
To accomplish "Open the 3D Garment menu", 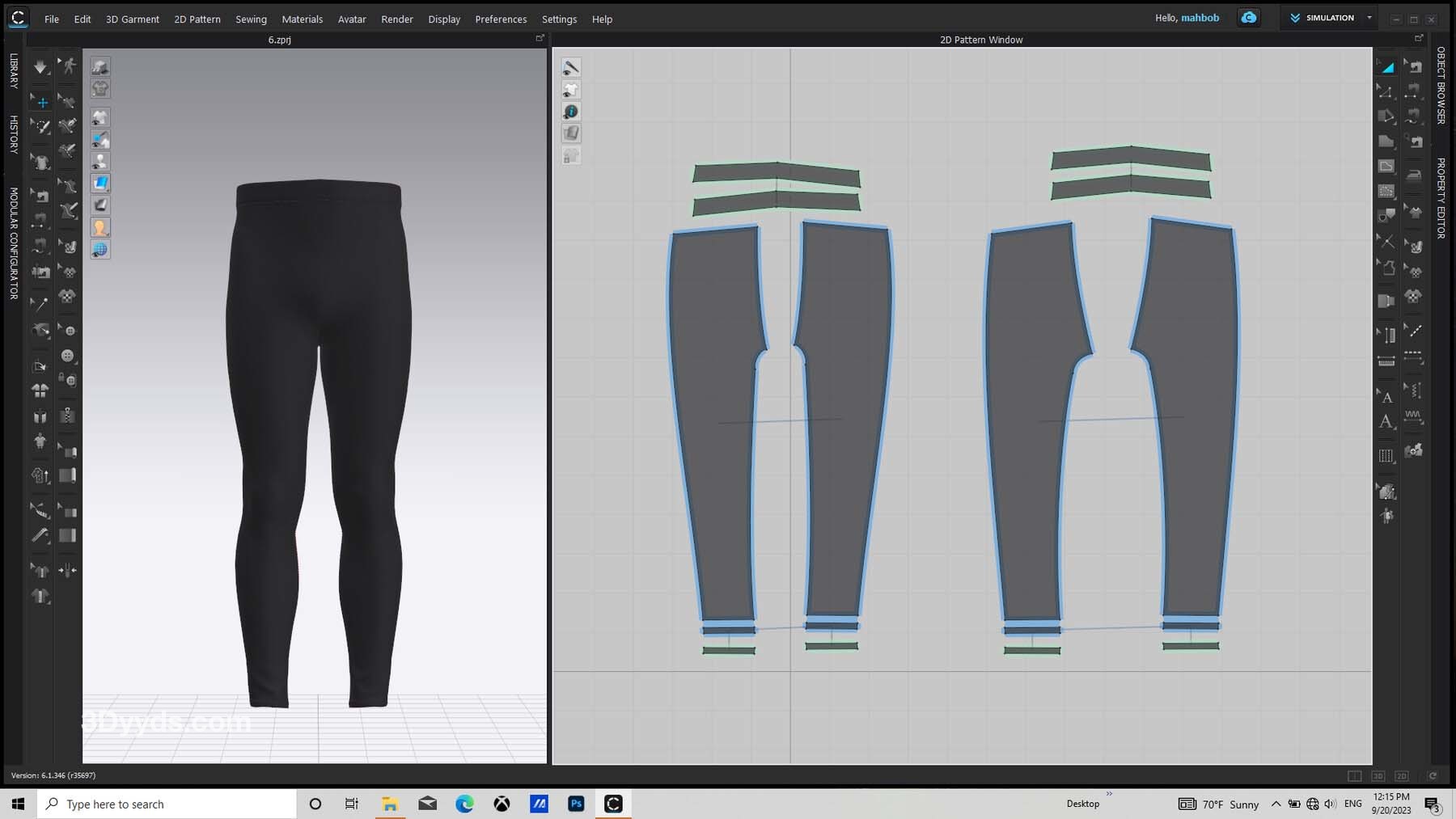I will (x=132, y=19).
